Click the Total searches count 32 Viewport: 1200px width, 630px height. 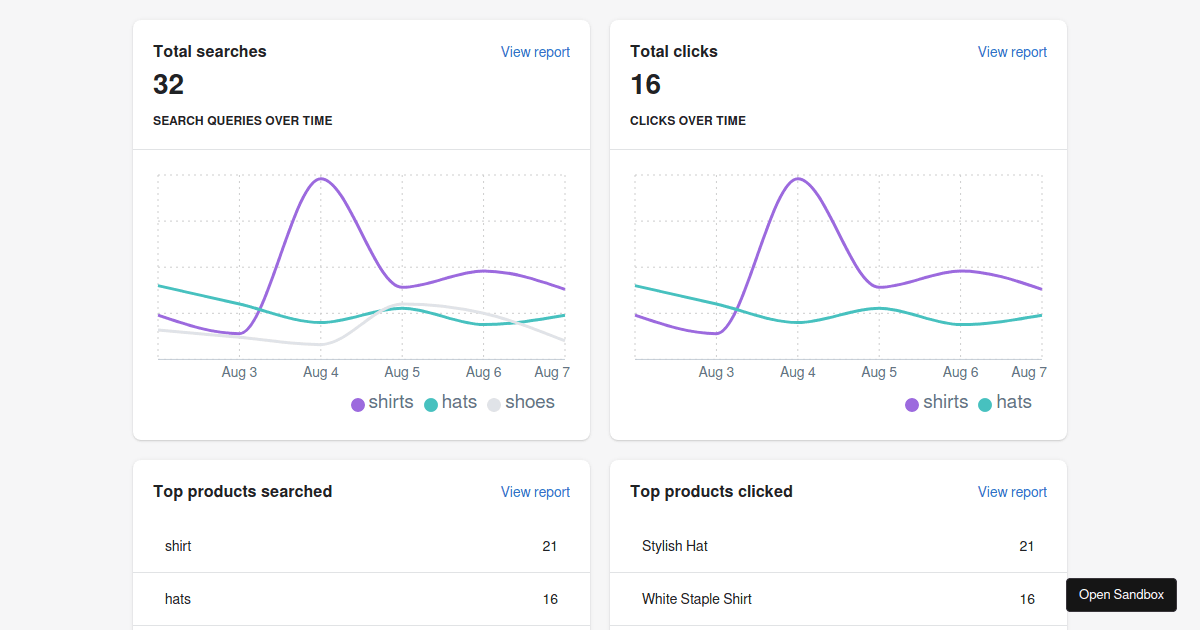[168, 85]
